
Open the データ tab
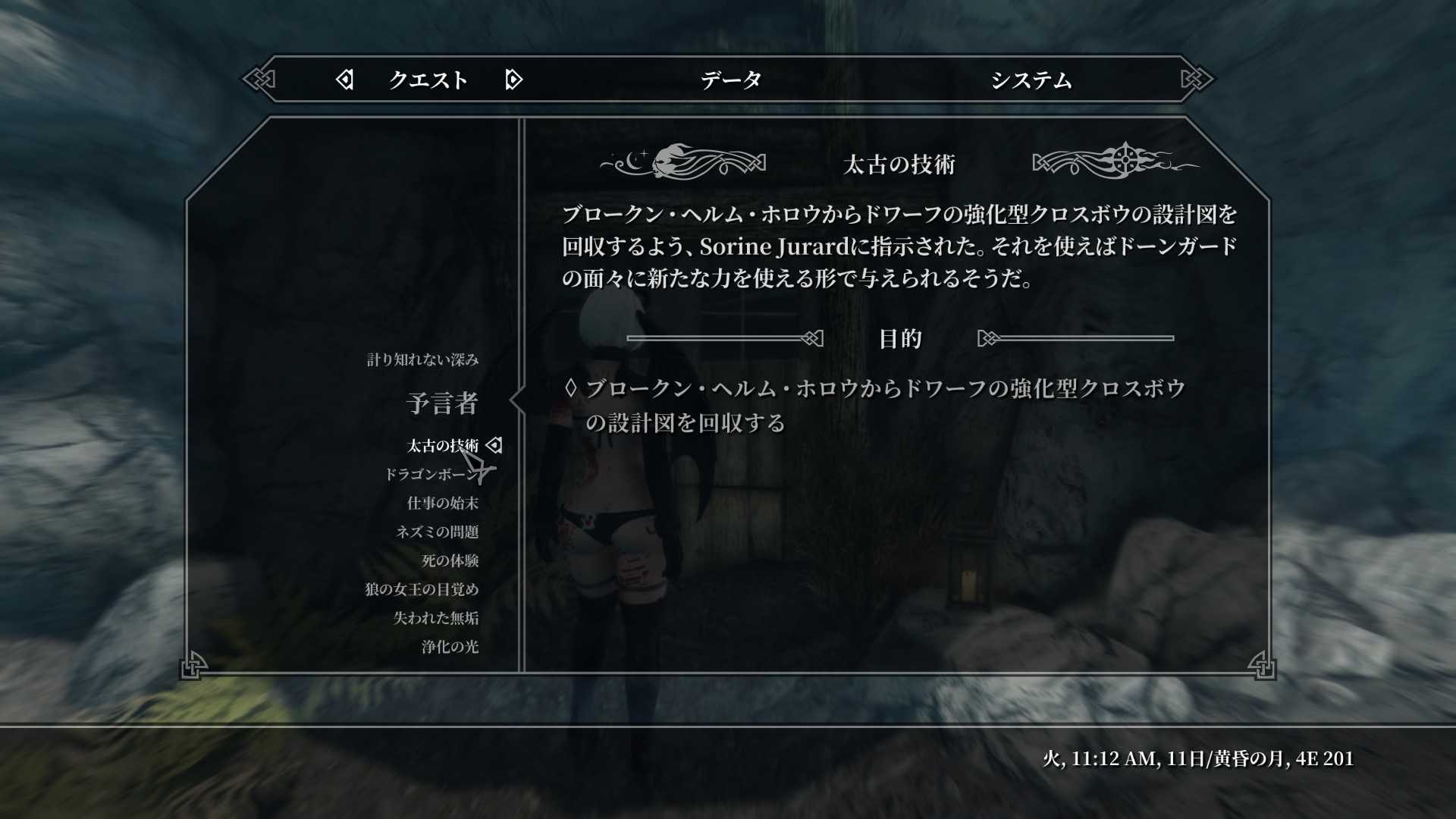(x=731, y=80)
